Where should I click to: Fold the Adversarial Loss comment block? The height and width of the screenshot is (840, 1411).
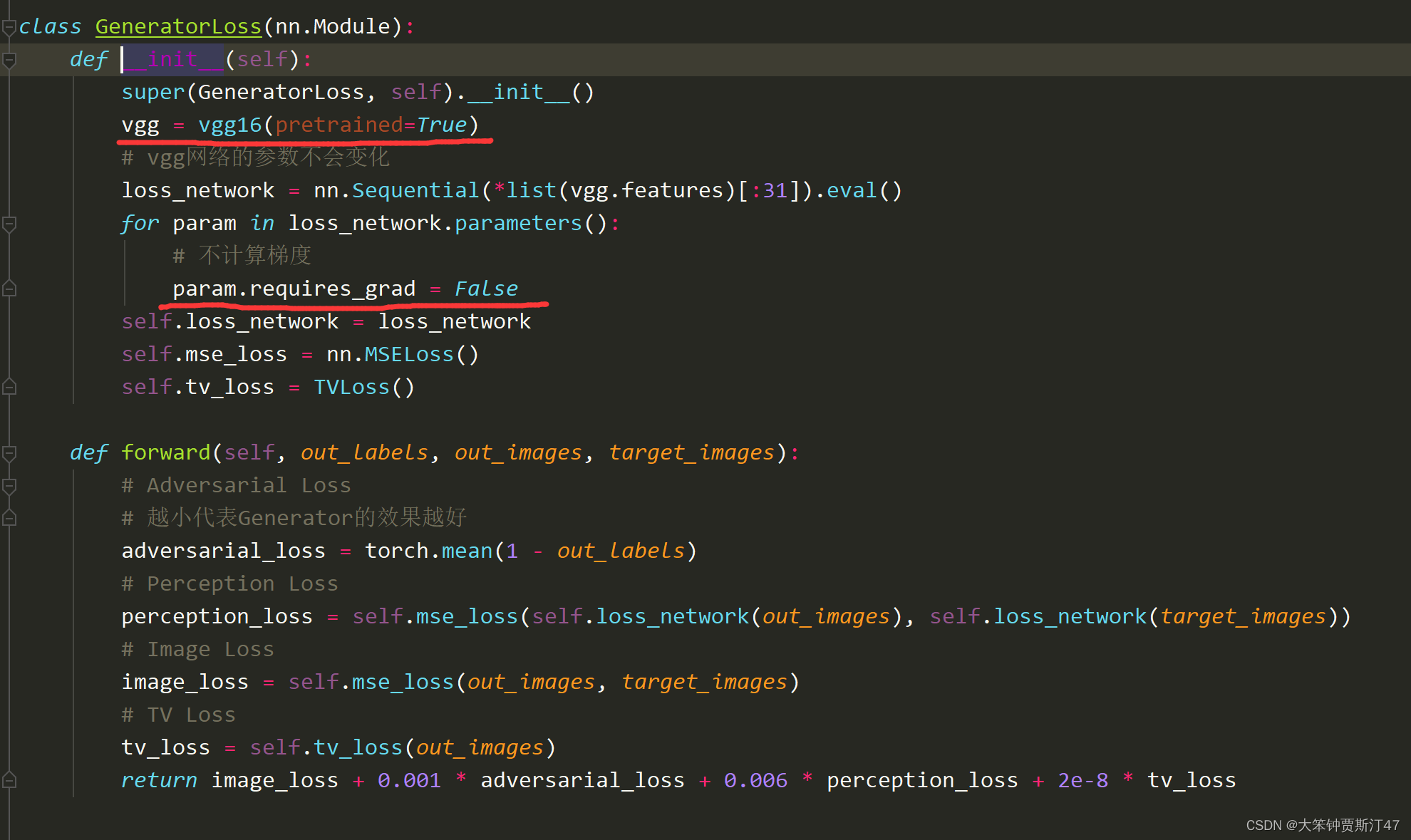[x=9, y=487]
